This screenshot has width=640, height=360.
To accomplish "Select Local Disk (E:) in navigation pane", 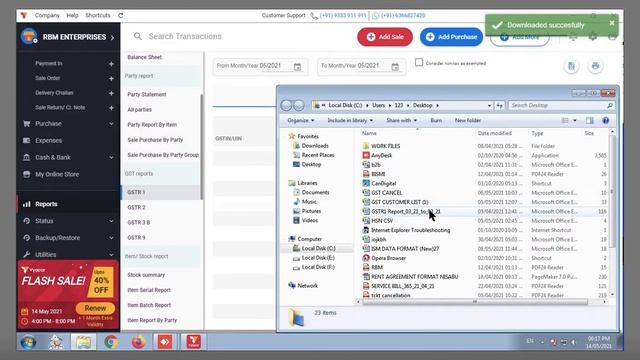I will (x=318, y=258).
